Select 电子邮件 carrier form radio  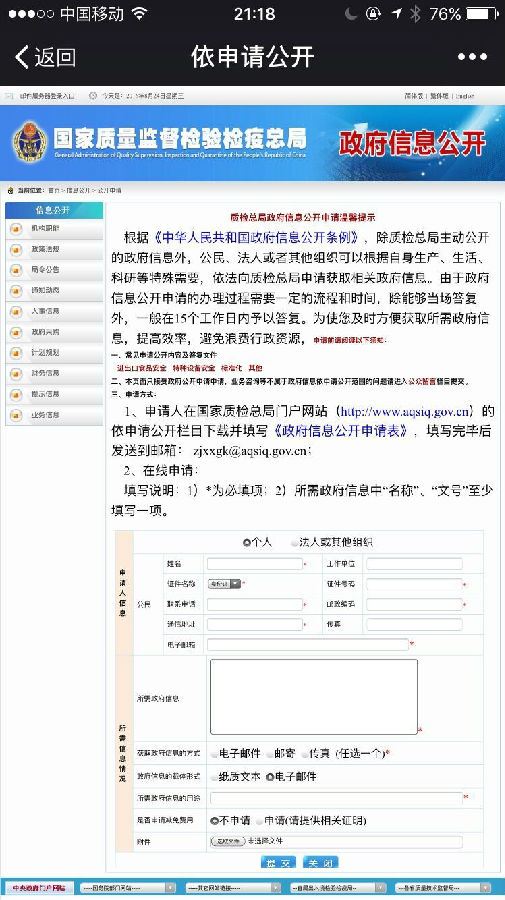click(x=270, y=777)
